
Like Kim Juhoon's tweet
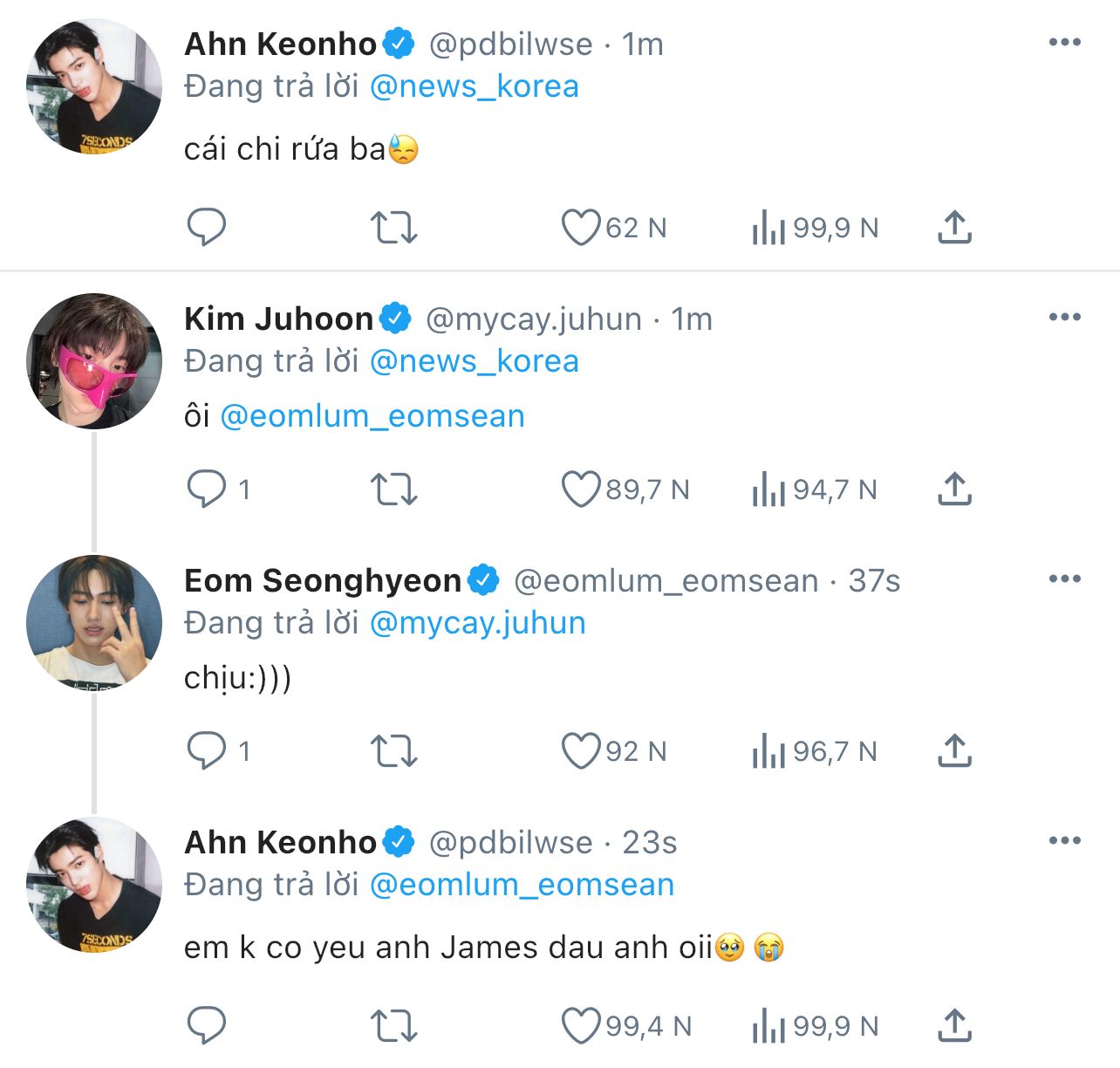coord(581,489)
